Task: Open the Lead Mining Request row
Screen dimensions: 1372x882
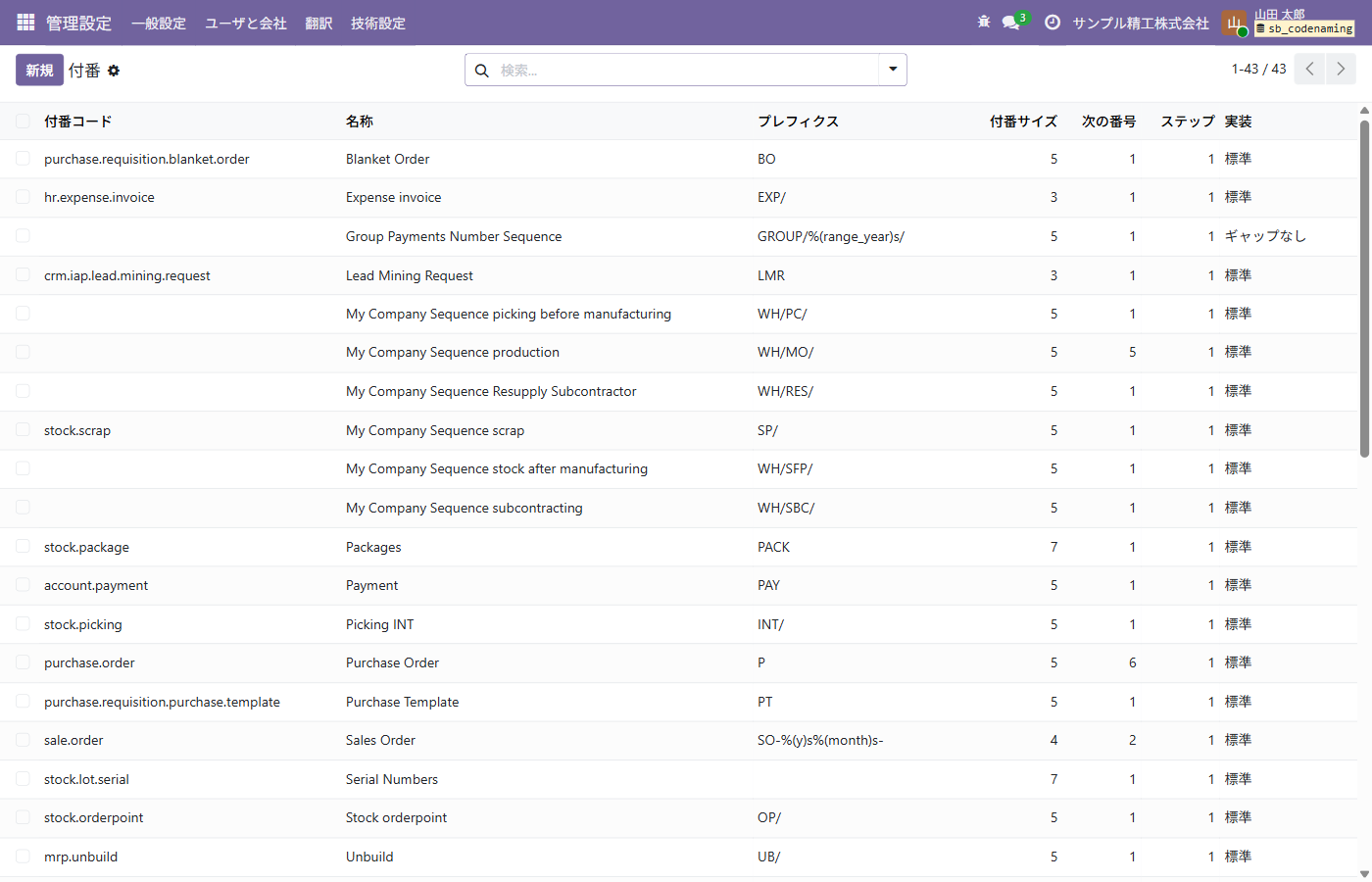Action: point(678,275)
